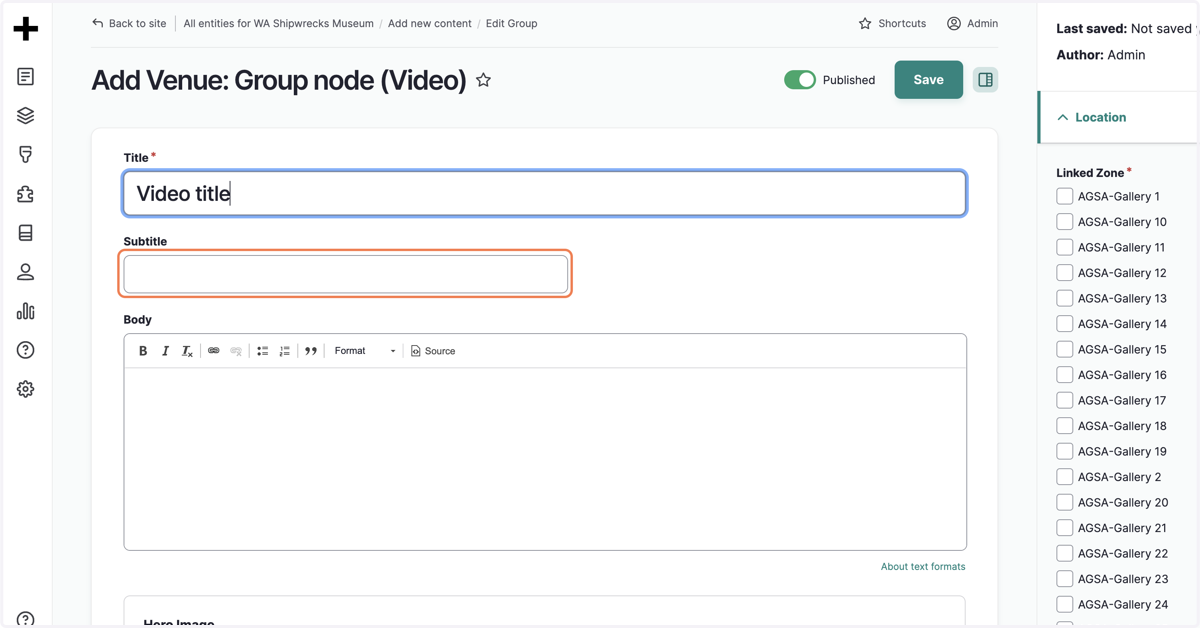Screen dimensions: 1200x628
Task: Open About text formats link
Action: click(923, 567)
